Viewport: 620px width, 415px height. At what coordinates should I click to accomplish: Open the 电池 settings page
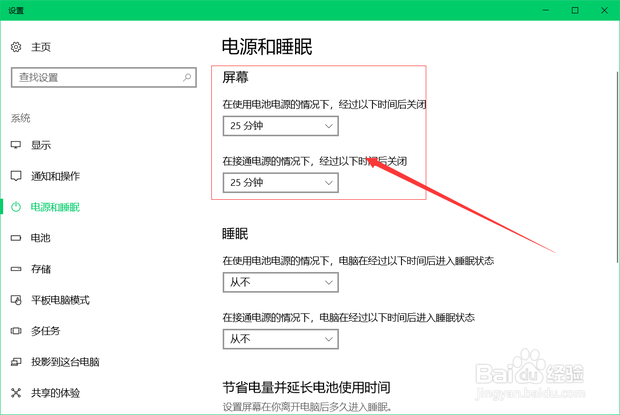click(41, 238)
